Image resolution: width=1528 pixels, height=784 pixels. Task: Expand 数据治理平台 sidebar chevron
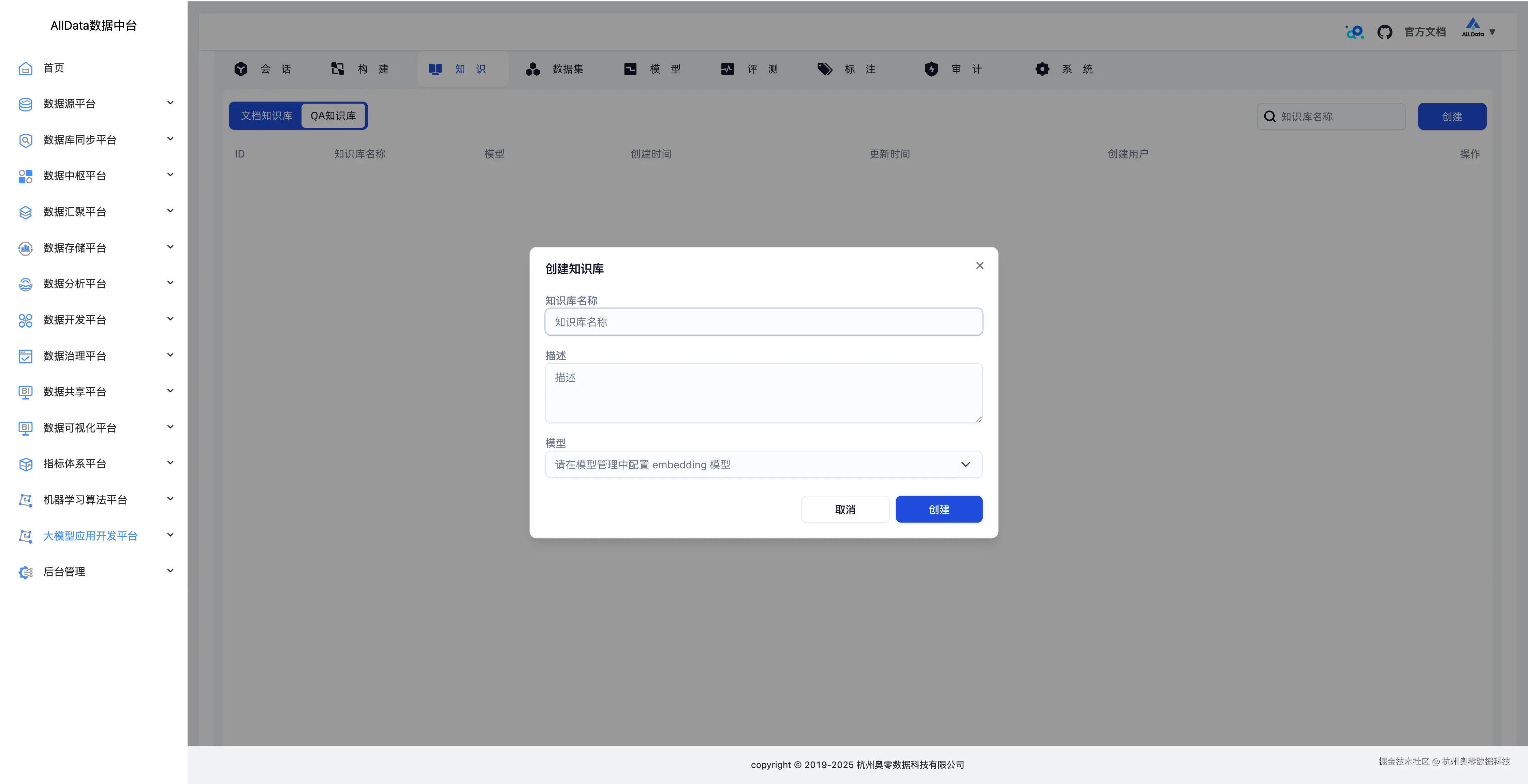(170, 355)
